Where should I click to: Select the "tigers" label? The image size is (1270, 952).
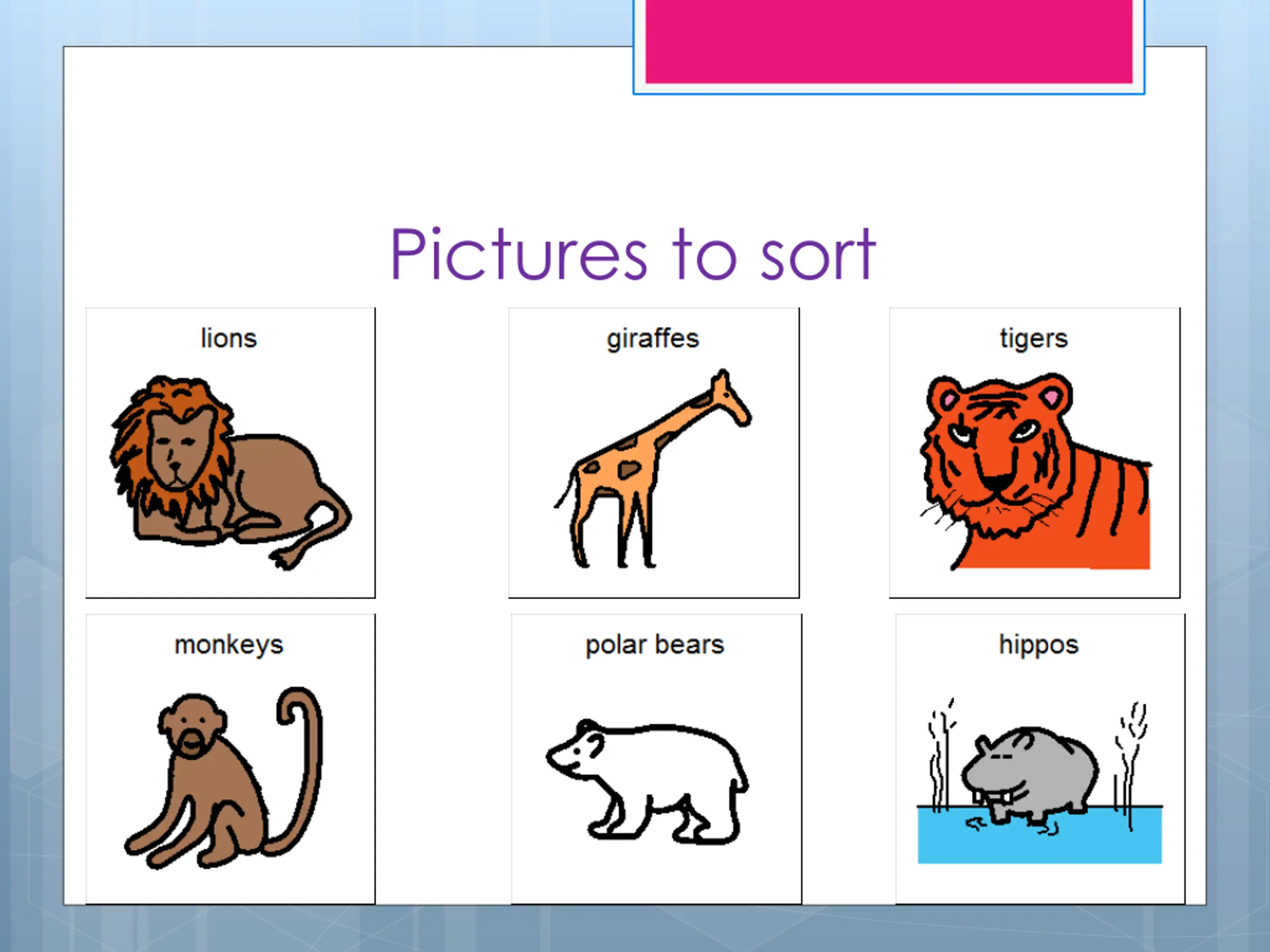pyautogui.click(x=1033, y=339)
